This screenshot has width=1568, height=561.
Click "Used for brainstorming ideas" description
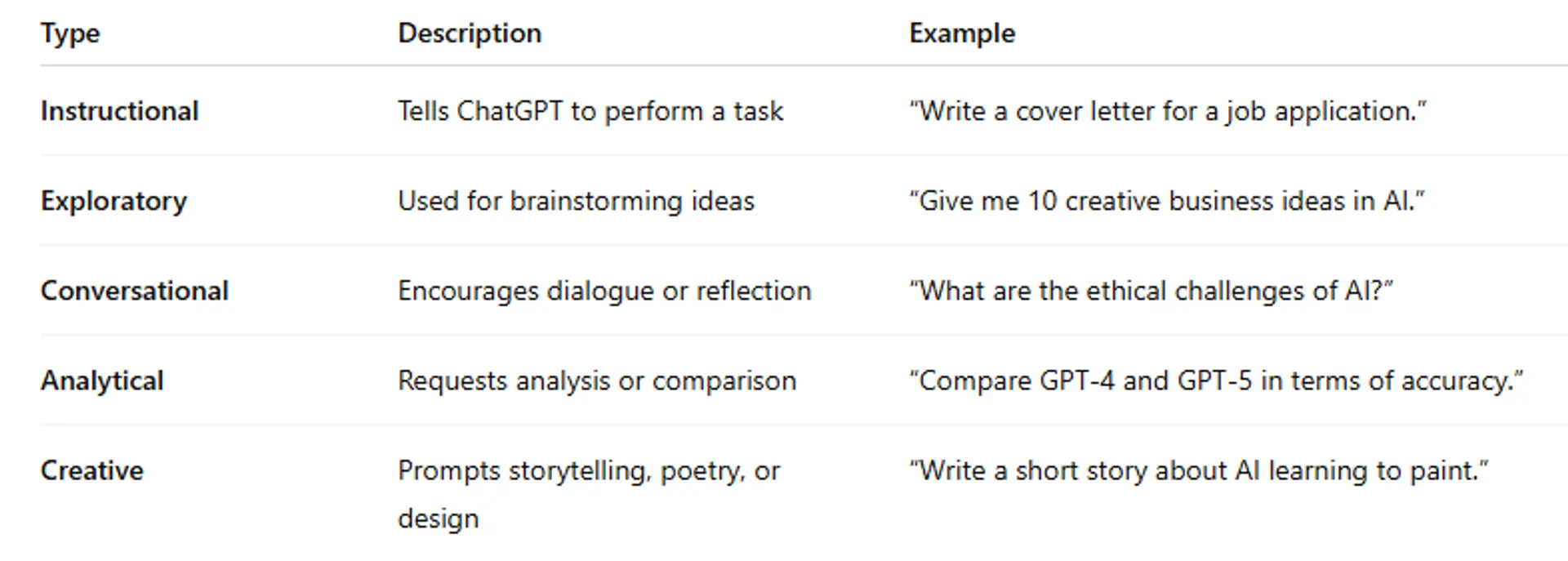576,201
